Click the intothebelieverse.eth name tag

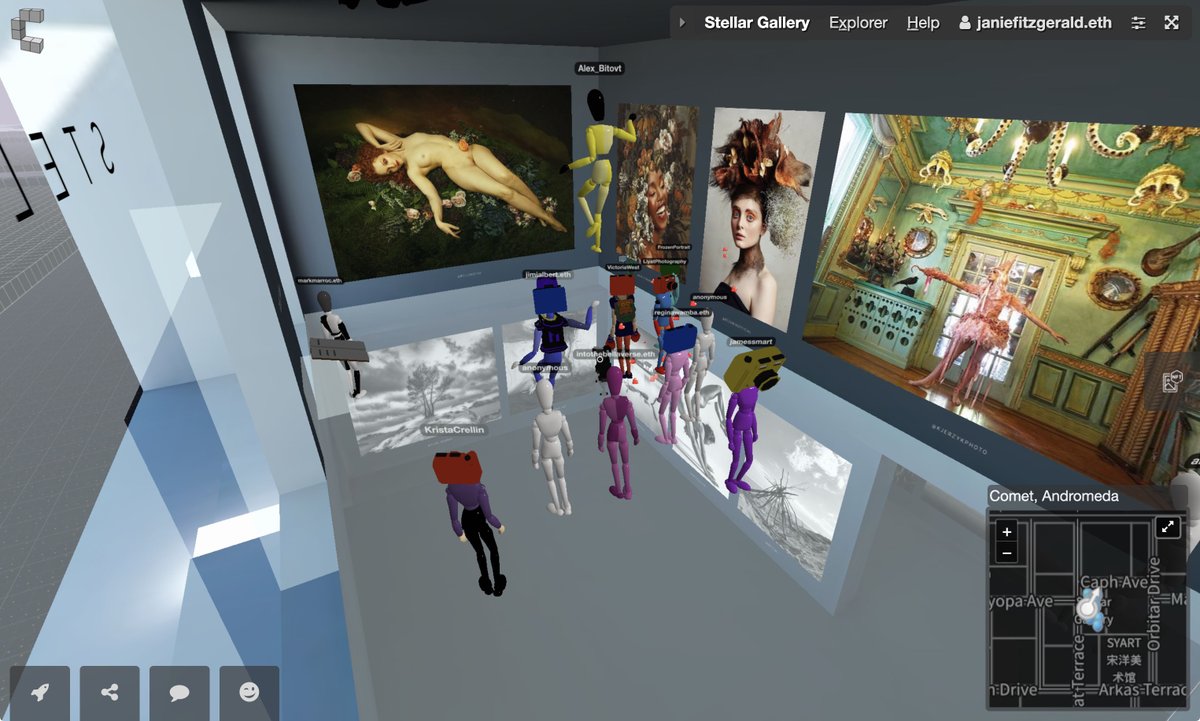click(x=615, y=354)
